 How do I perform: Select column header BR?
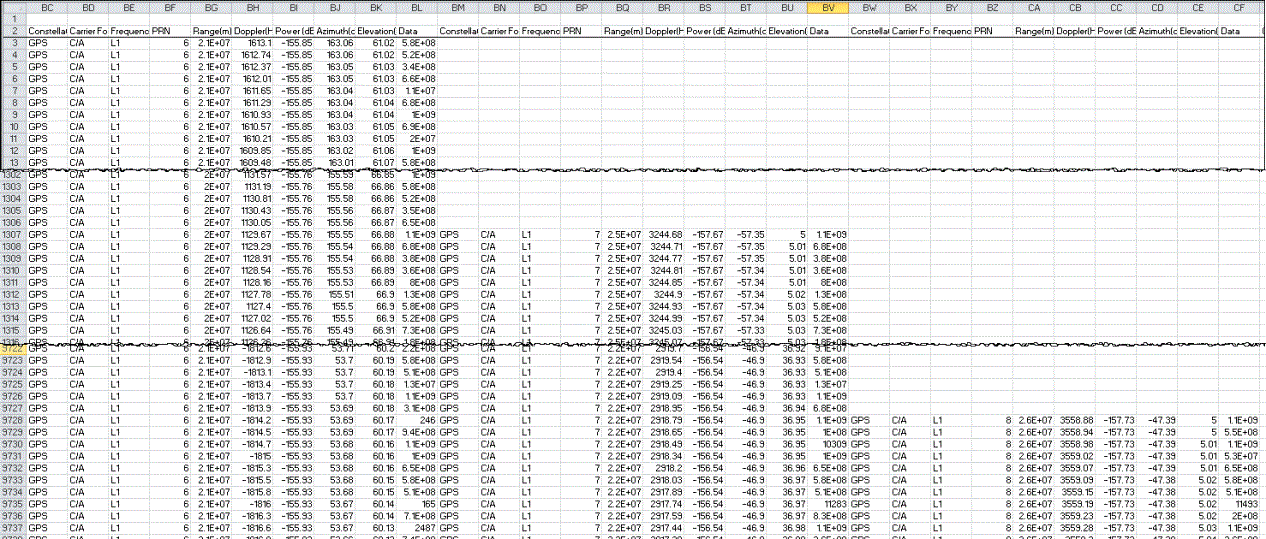(x=664, y=7)
